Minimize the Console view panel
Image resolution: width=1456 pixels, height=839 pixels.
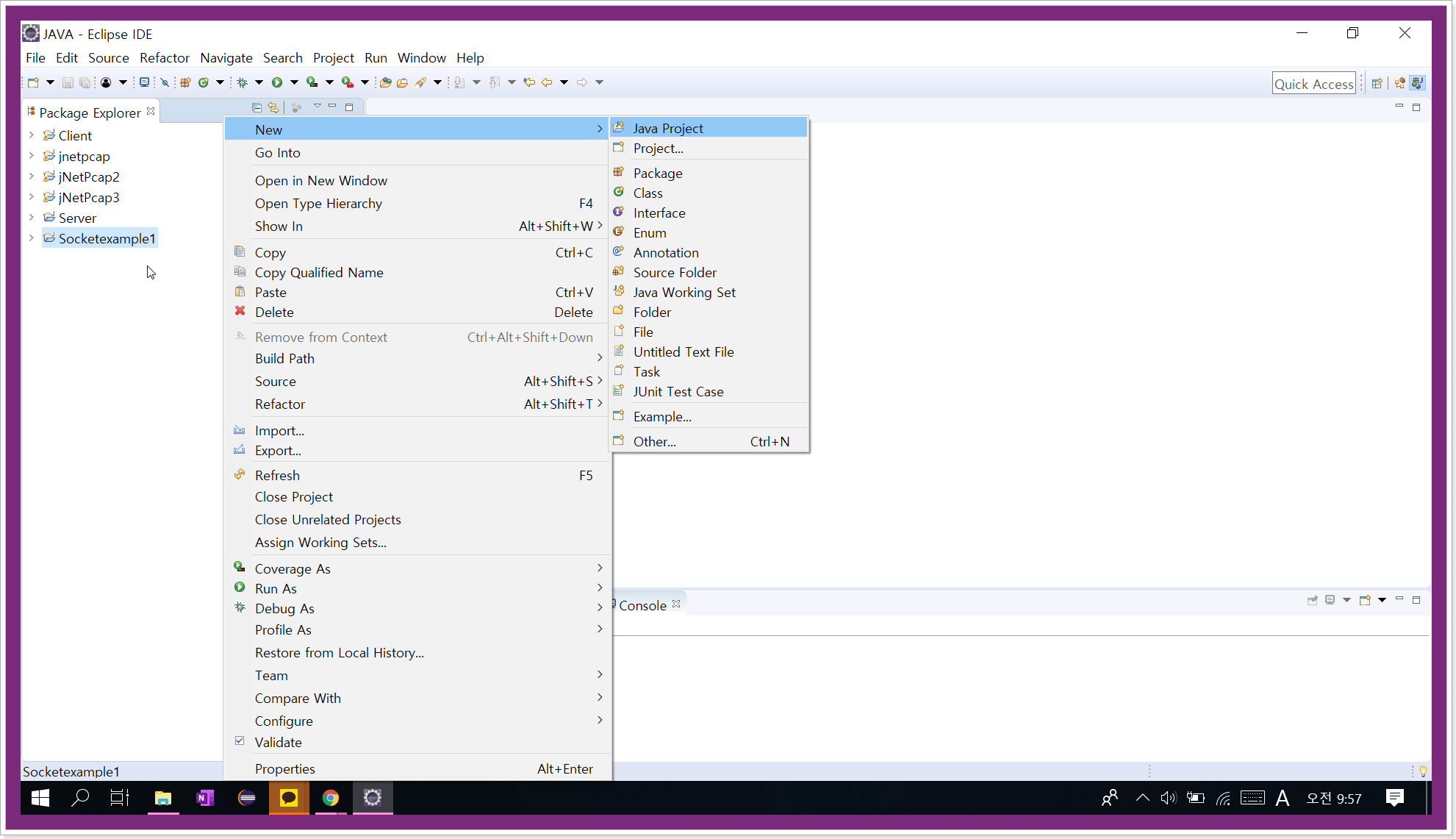coord(1399,599)
